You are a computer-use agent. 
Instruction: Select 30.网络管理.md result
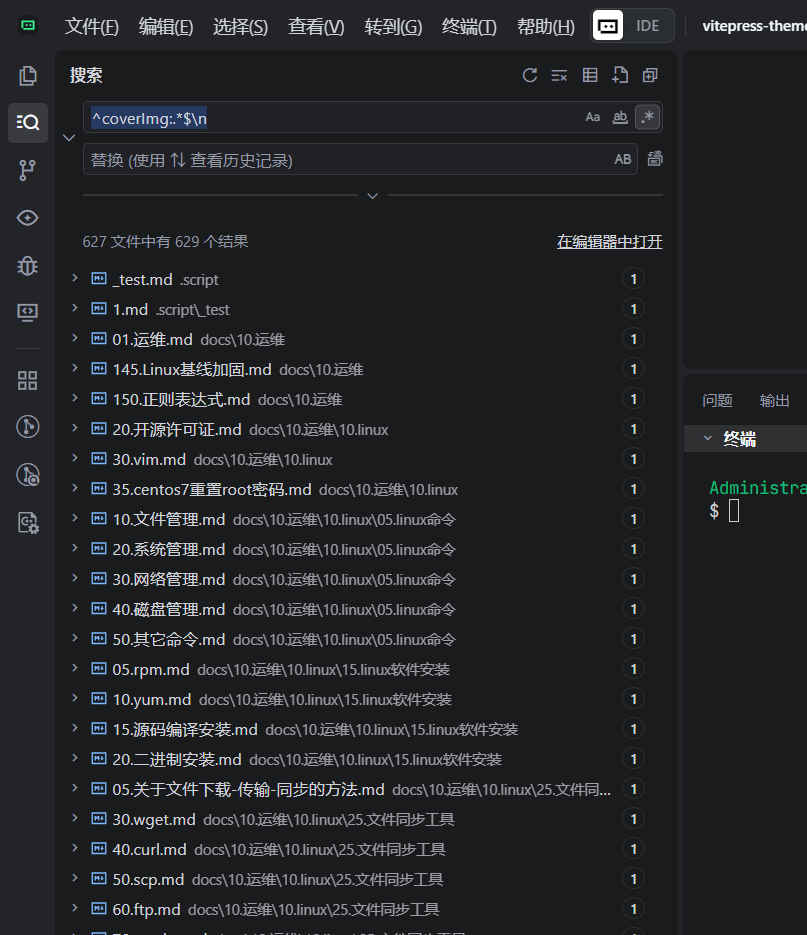[358, 579]
